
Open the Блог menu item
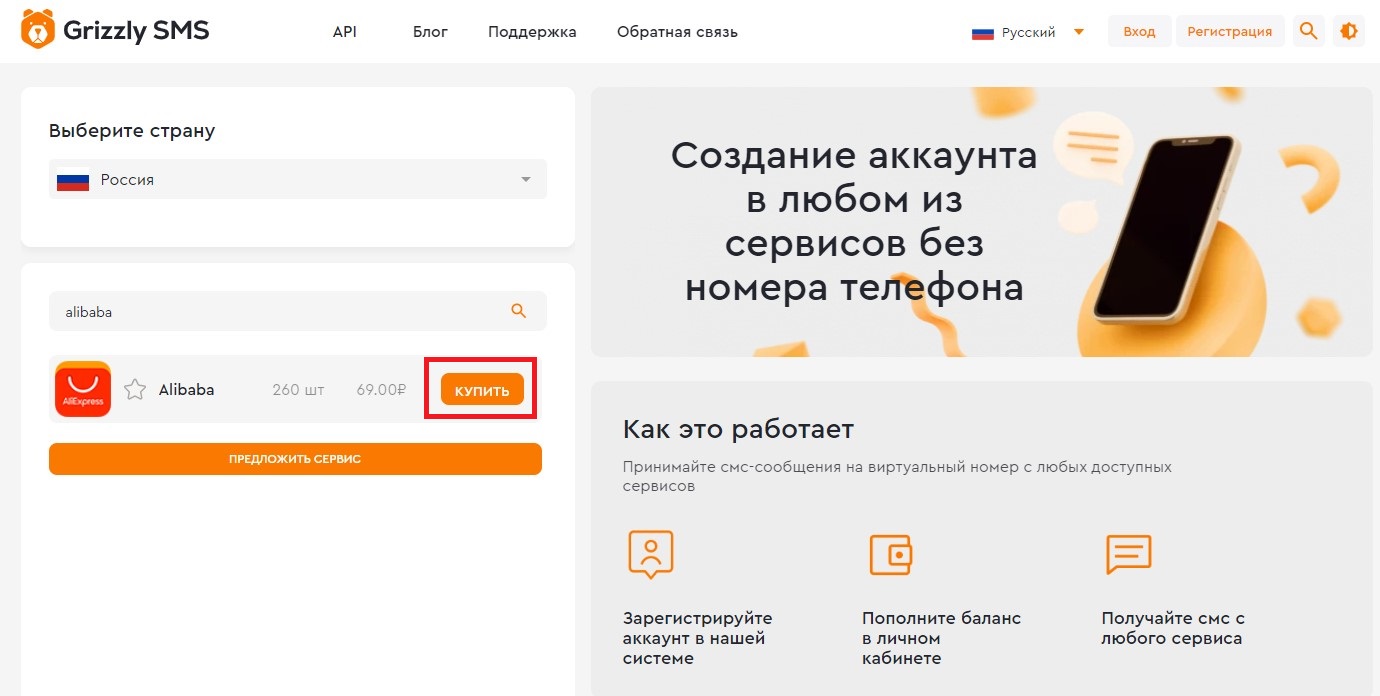(x=430, y=32)
